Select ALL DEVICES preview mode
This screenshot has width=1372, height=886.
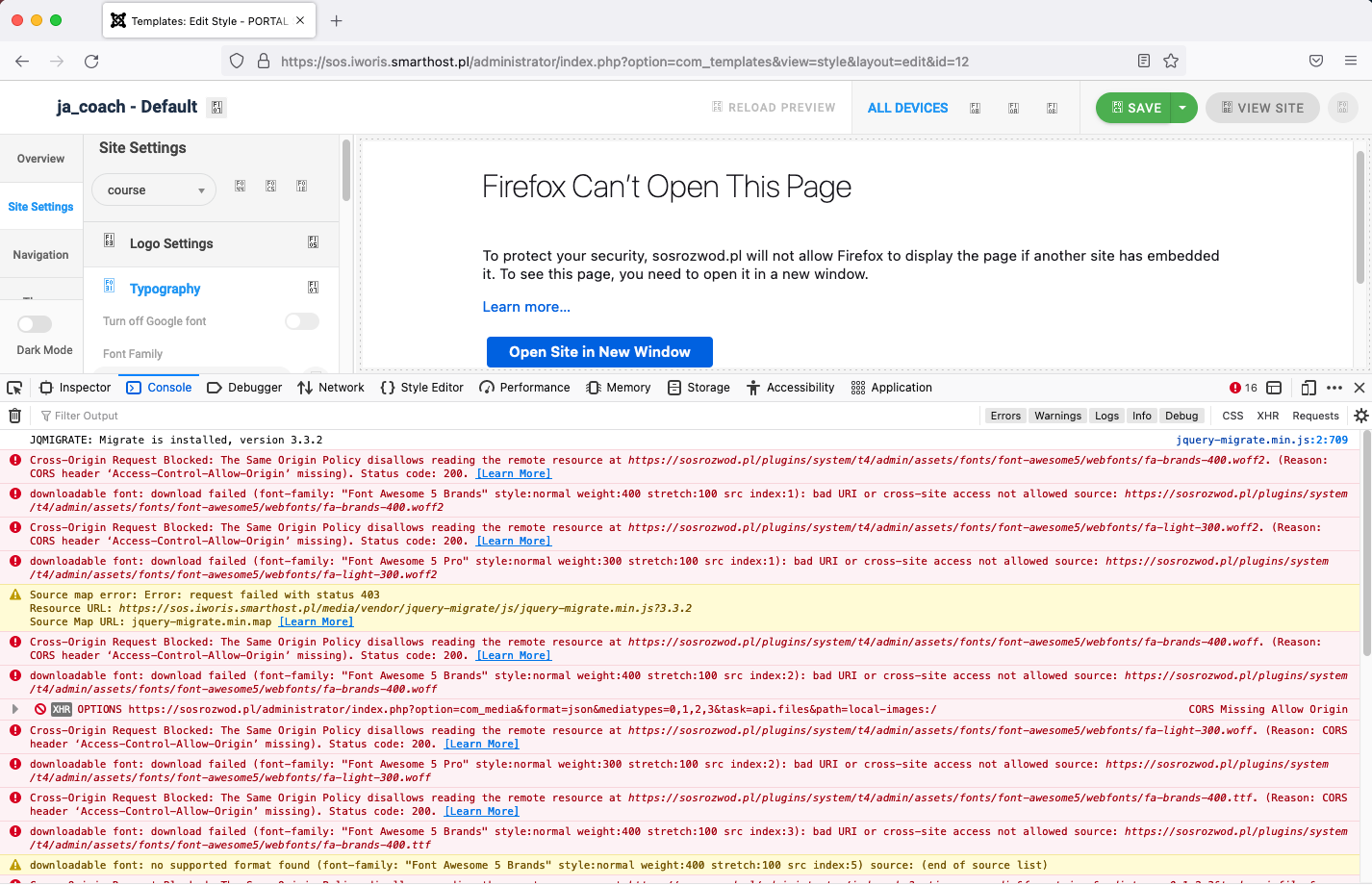[907, 108]
